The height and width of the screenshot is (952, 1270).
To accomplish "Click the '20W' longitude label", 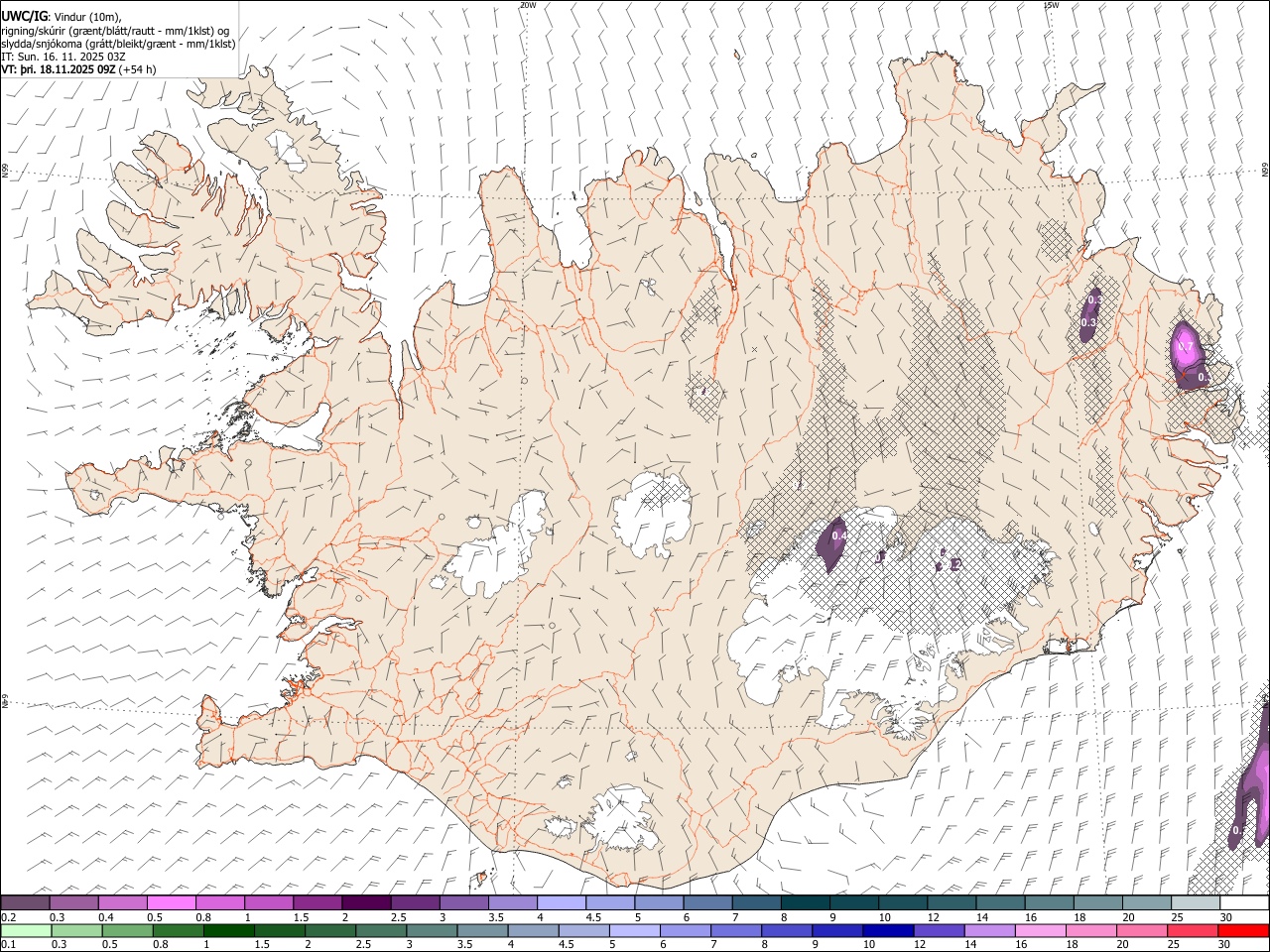I will click(527, 5).
